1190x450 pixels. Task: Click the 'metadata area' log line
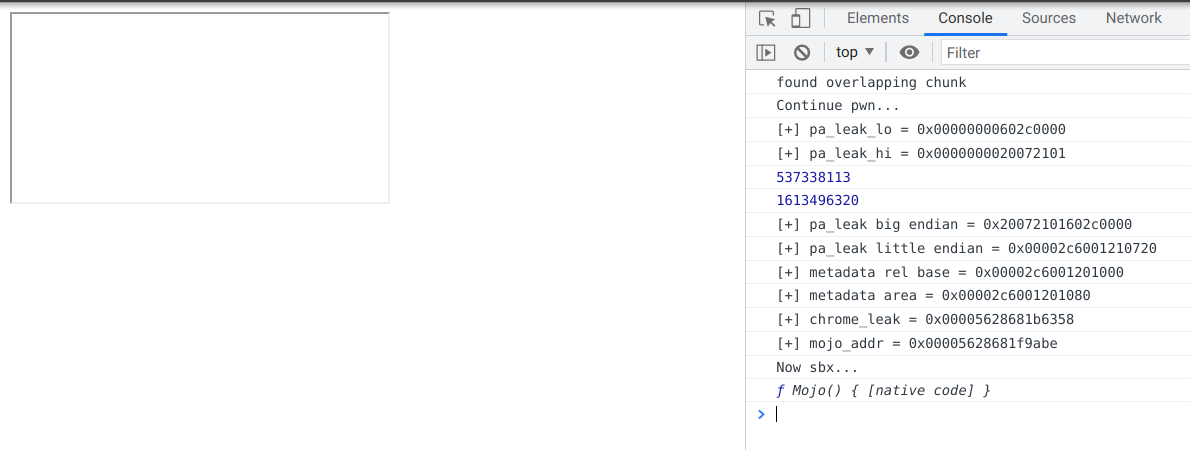pyautogui.click(x=933, y=295)
